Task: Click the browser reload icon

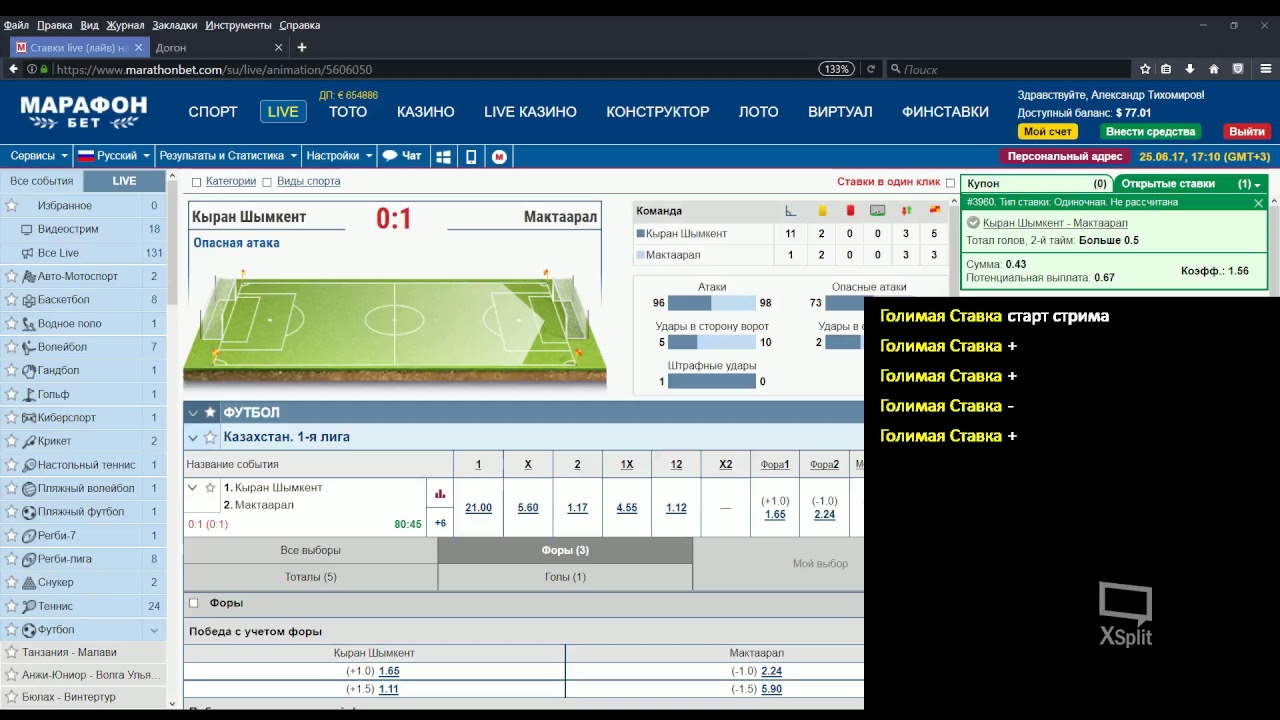Action: click(x=870, y=69)
